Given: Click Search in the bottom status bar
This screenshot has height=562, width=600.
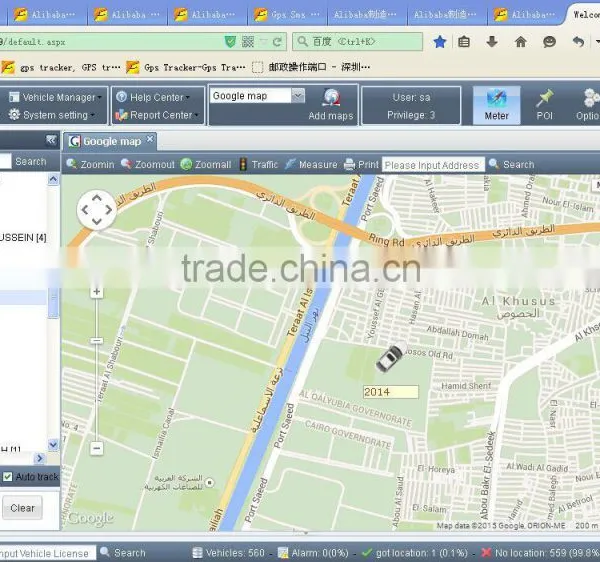Looking at the screenshot, I should tap(123, 553).
